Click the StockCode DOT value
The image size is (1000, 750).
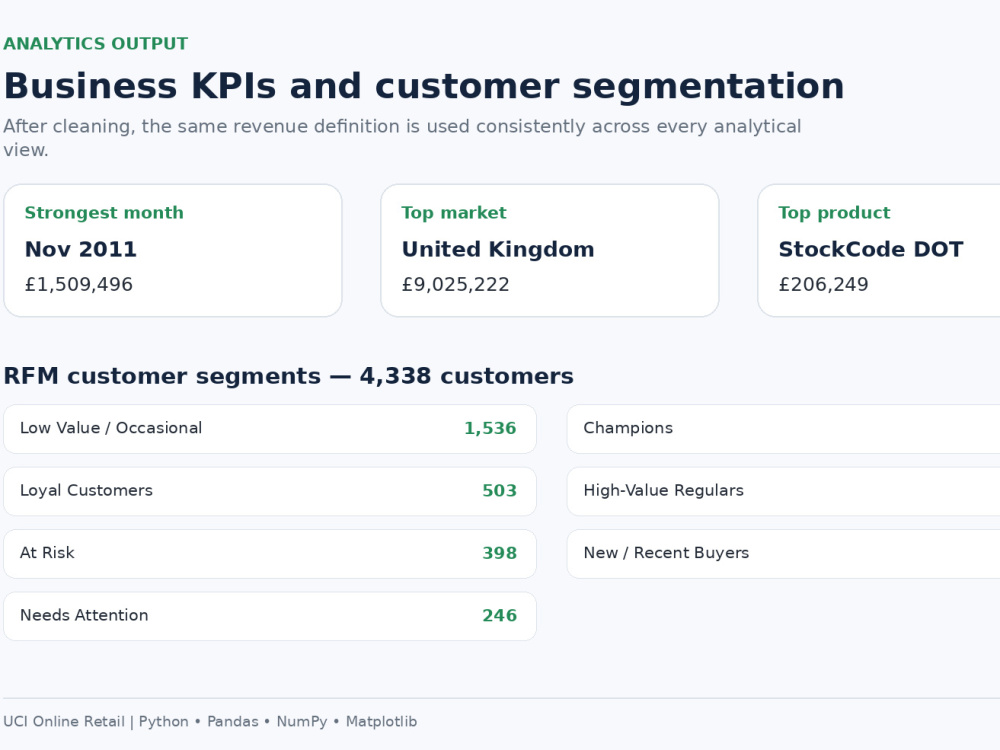tap(871, 249)
